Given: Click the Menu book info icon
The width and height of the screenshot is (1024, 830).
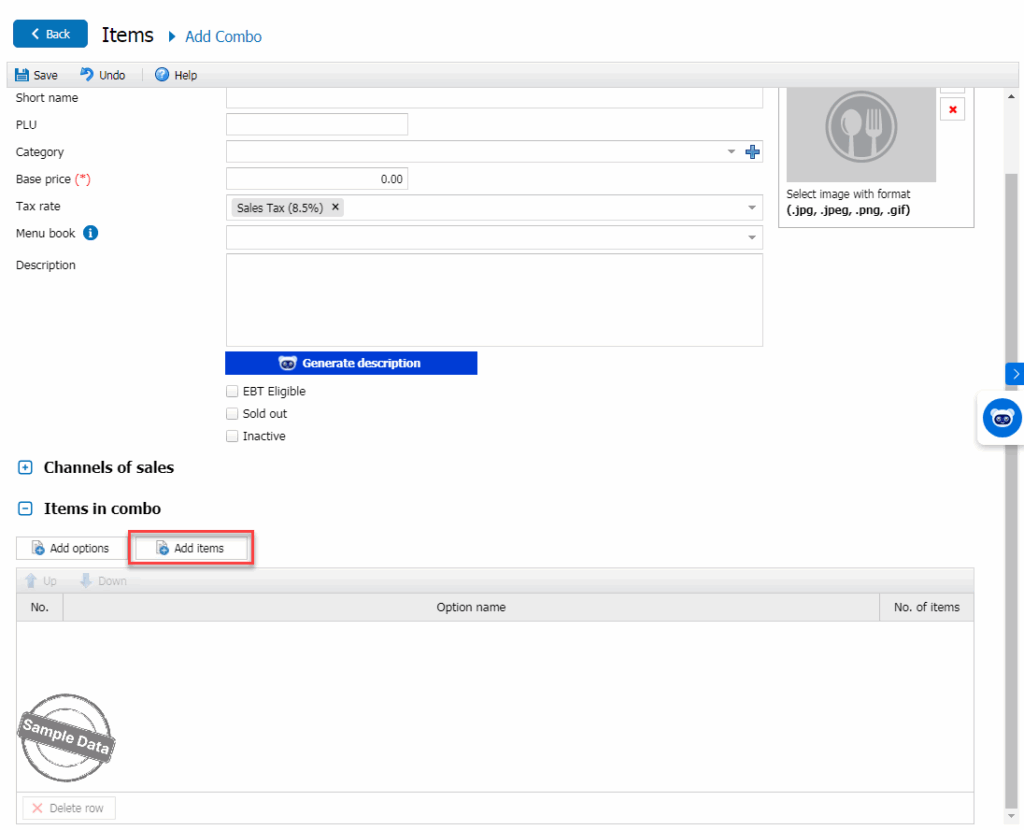Looking at the screenshot, I should coord(91,233).
